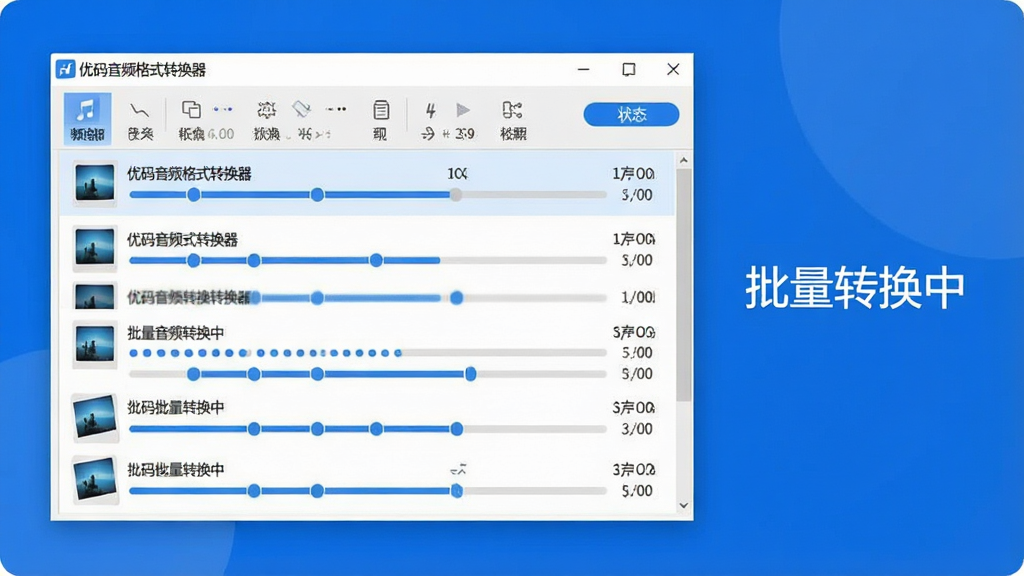Select the row titled 批码批量转换中
The height and width of the screenshot is (576, 1024).
point(367,418)
